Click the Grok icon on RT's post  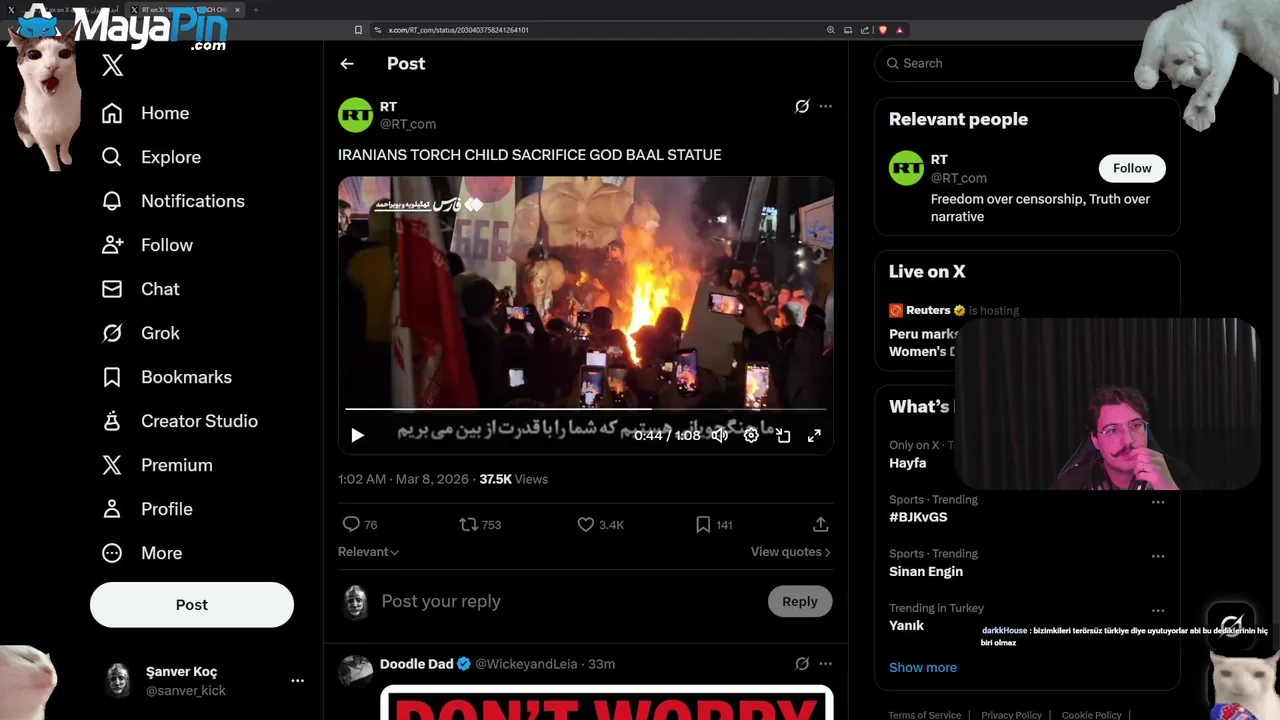coord(802,106)
